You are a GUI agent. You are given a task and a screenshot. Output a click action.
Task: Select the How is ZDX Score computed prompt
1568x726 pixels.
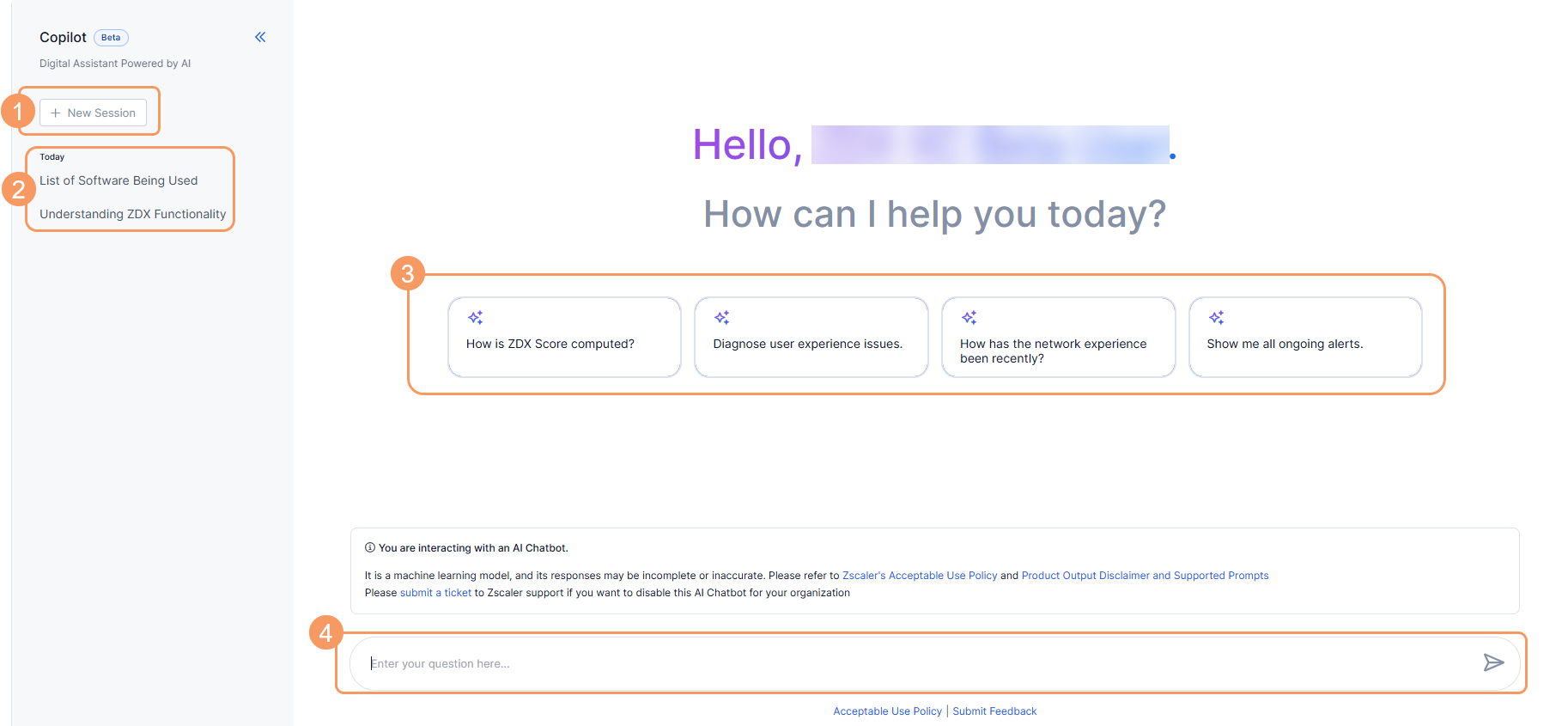[x=564, y=337]
